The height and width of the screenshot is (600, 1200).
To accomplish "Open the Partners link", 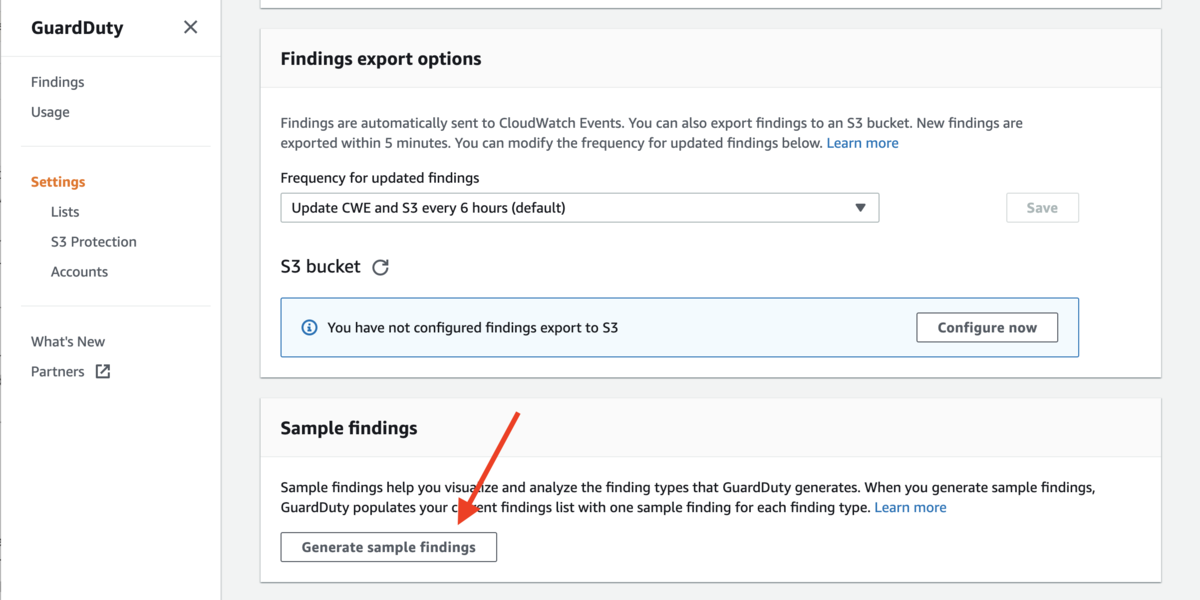I will click(58, 371).
